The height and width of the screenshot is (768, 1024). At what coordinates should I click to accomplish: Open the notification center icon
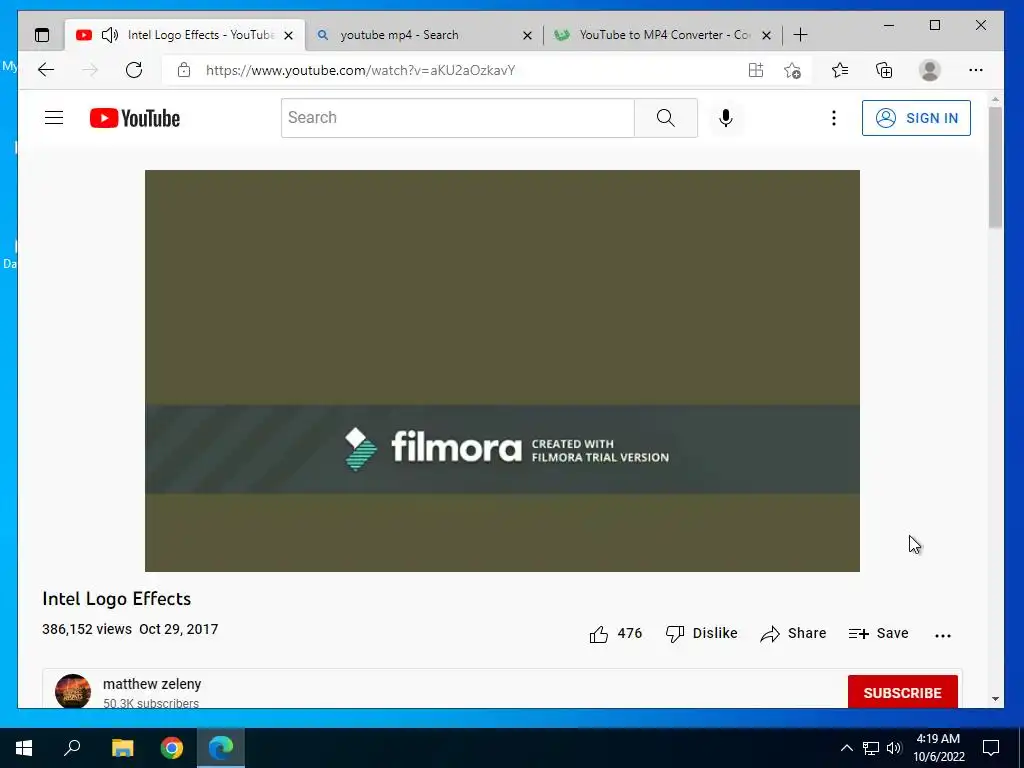pyautogui.click(x=991, y=748)
